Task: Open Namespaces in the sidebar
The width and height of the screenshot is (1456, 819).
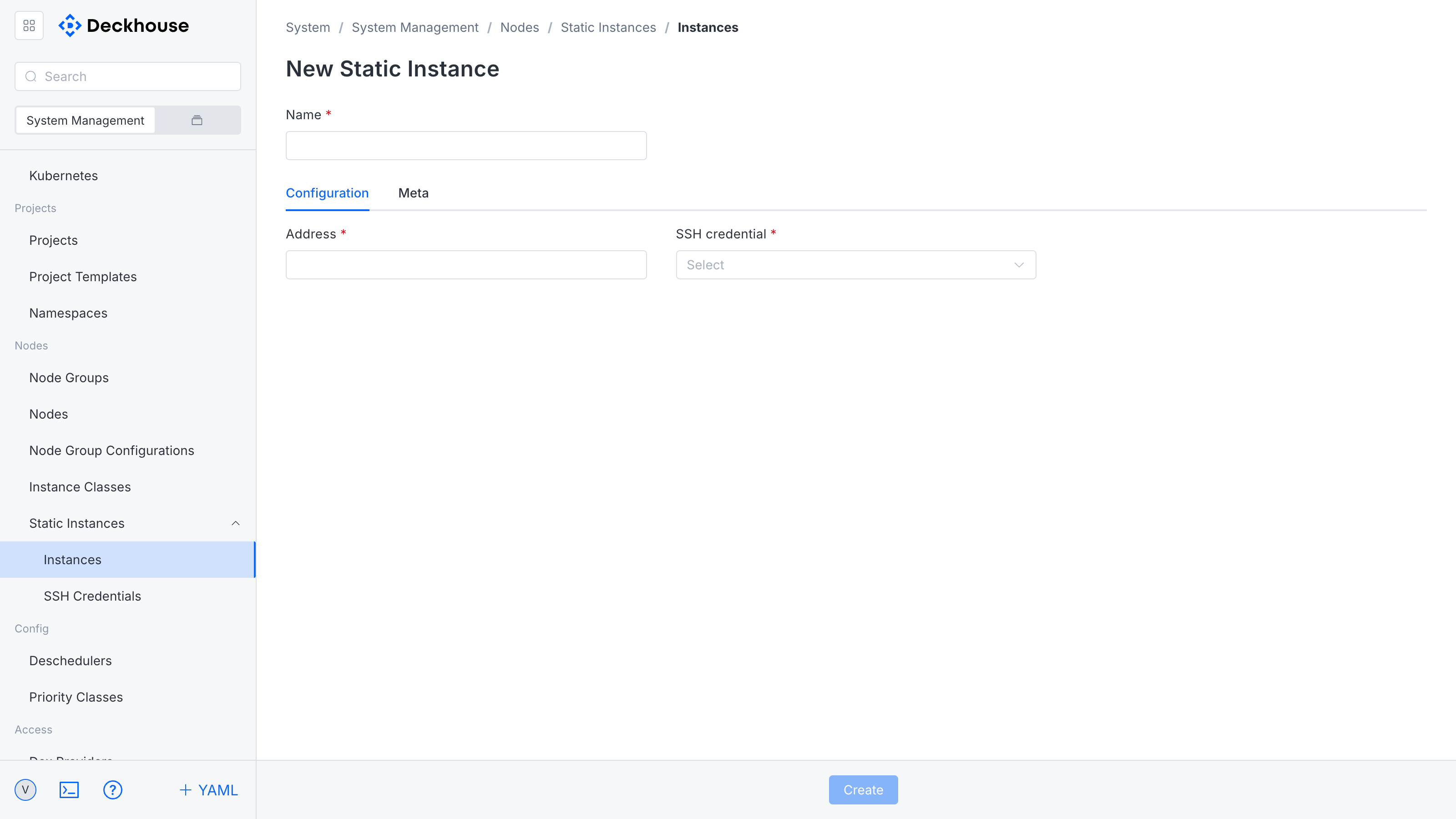Action: [x=128, y=313]
